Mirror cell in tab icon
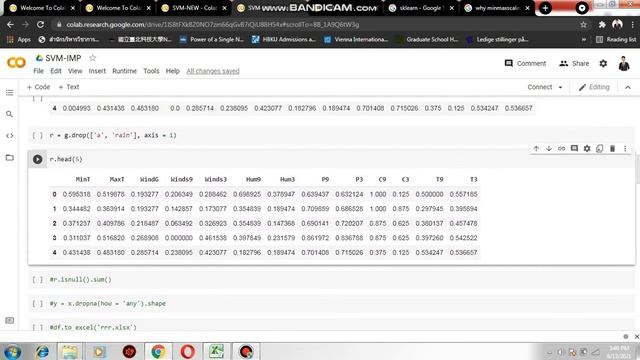Screen dimensions: 640x360 point(599,149)
